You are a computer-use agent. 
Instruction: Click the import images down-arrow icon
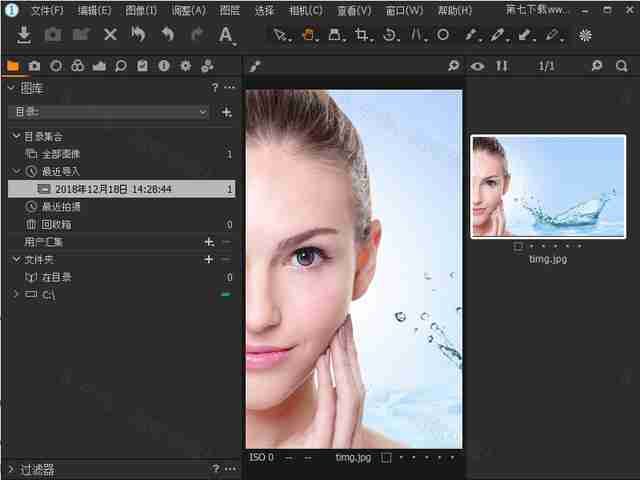24,35
